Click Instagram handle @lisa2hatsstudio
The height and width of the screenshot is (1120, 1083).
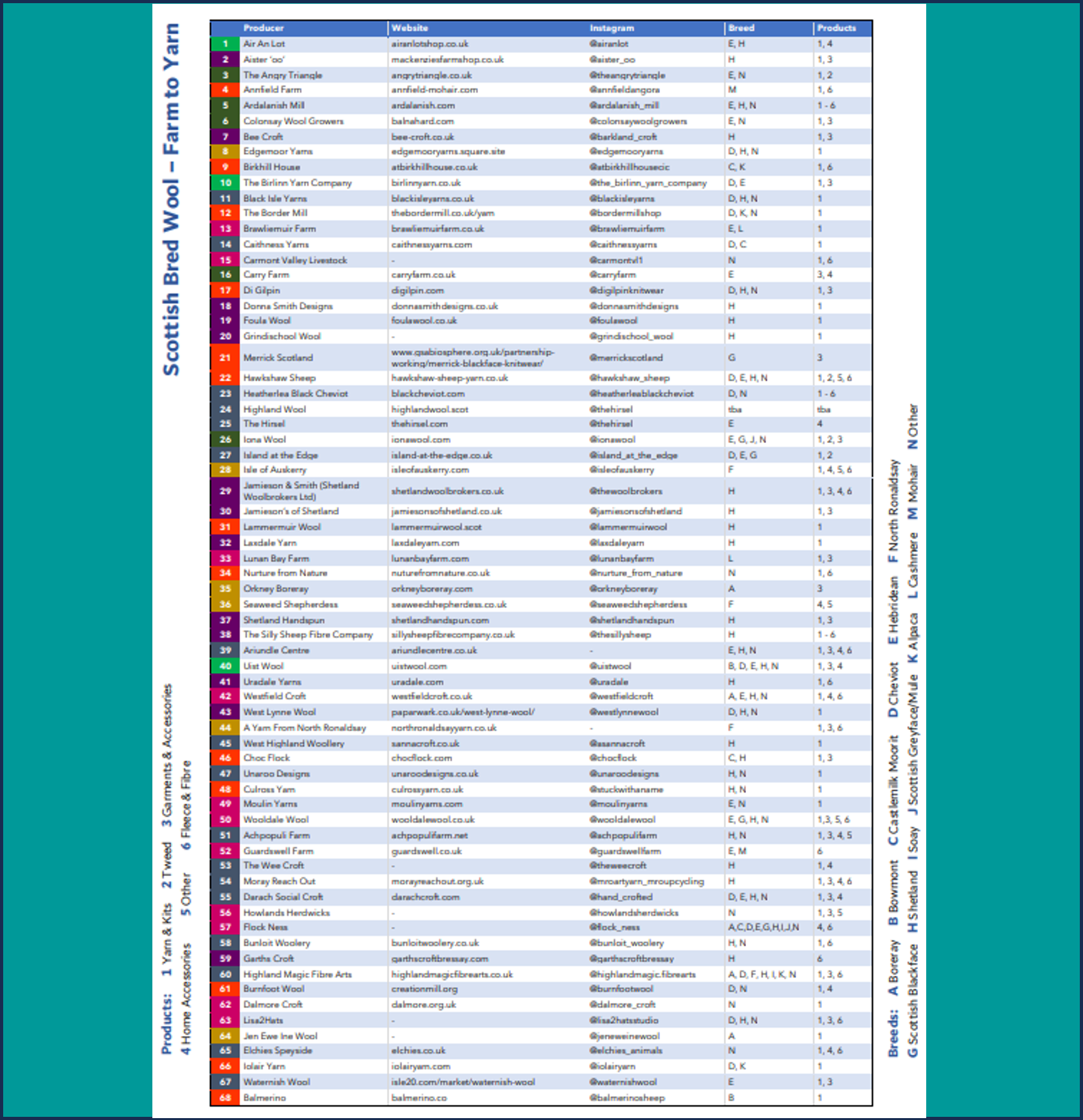pos(623,1021)
